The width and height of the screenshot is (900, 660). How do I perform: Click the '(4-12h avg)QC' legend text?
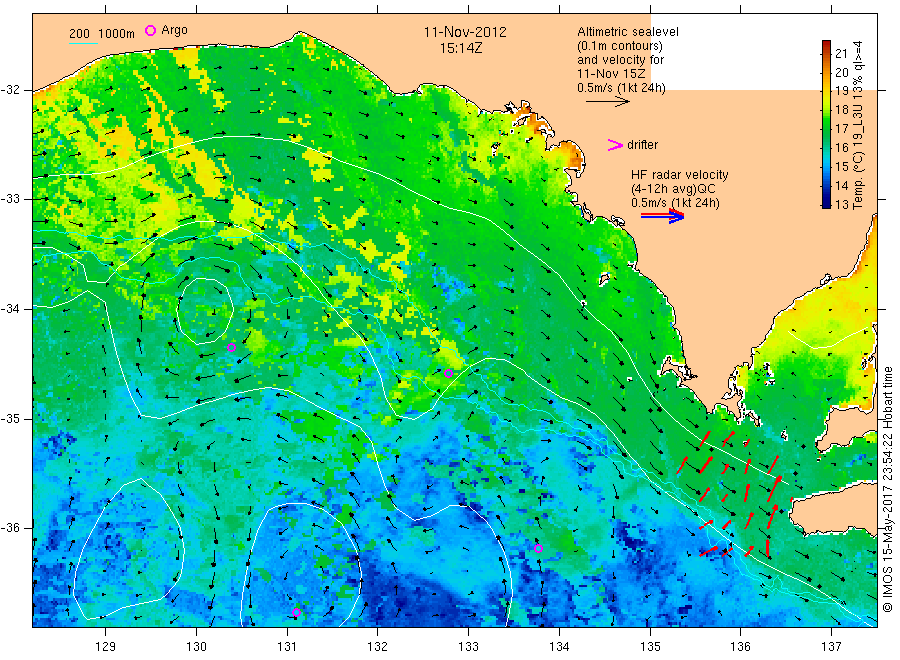673,189
